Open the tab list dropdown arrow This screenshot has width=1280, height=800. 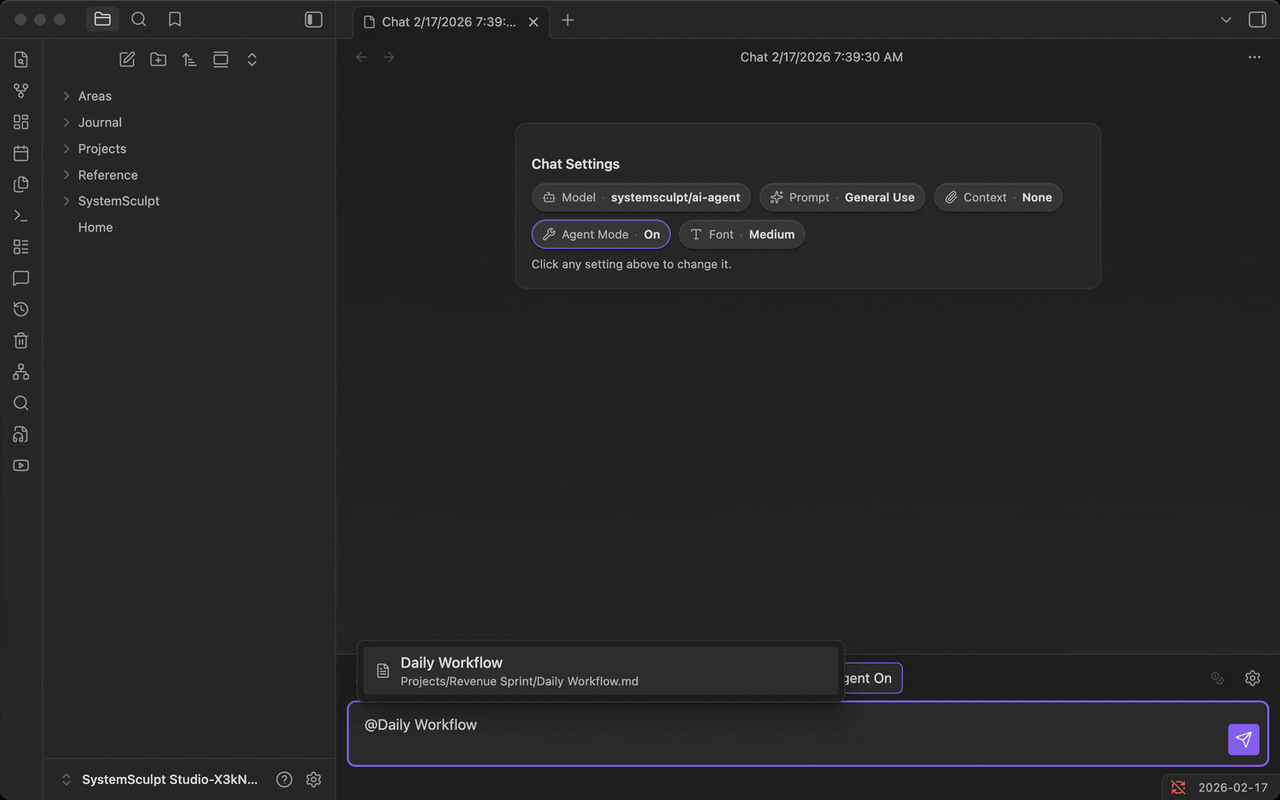[1225, 19]
